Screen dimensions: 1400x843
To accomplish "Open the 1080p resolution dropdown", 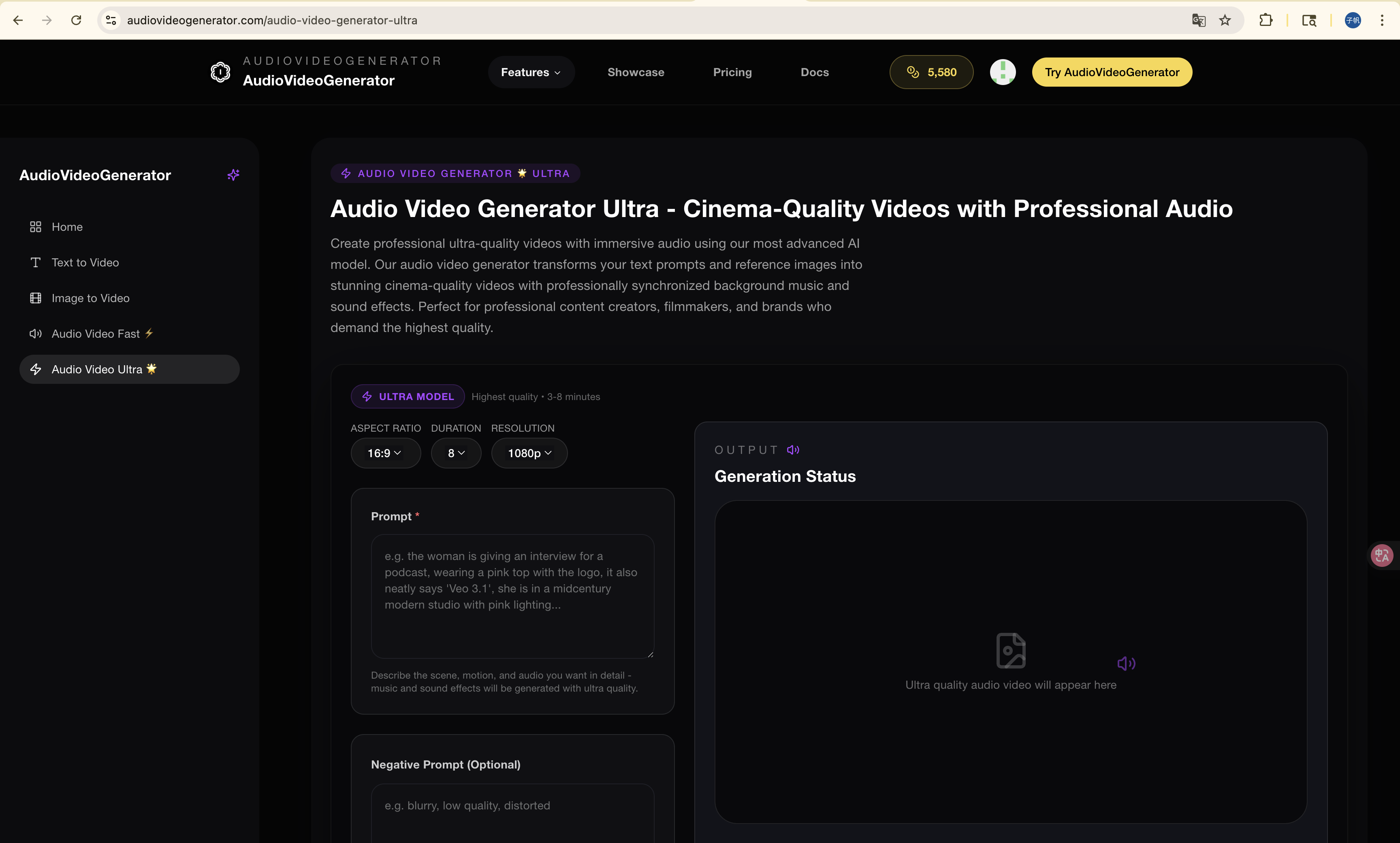I will (529, 453).
